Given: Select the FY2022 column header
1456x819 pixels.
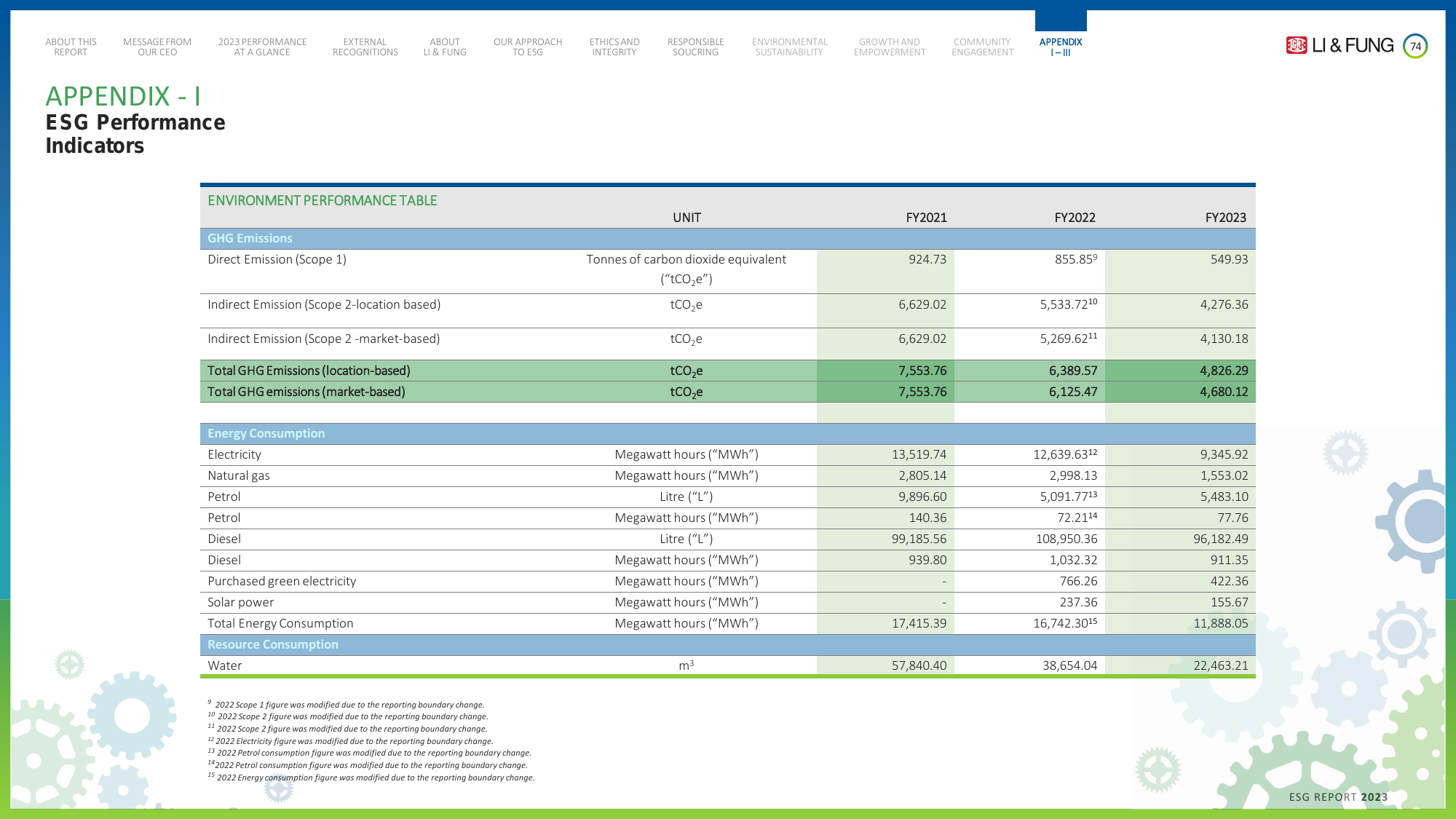Looking at the screenshot, I should [1075, 218].
